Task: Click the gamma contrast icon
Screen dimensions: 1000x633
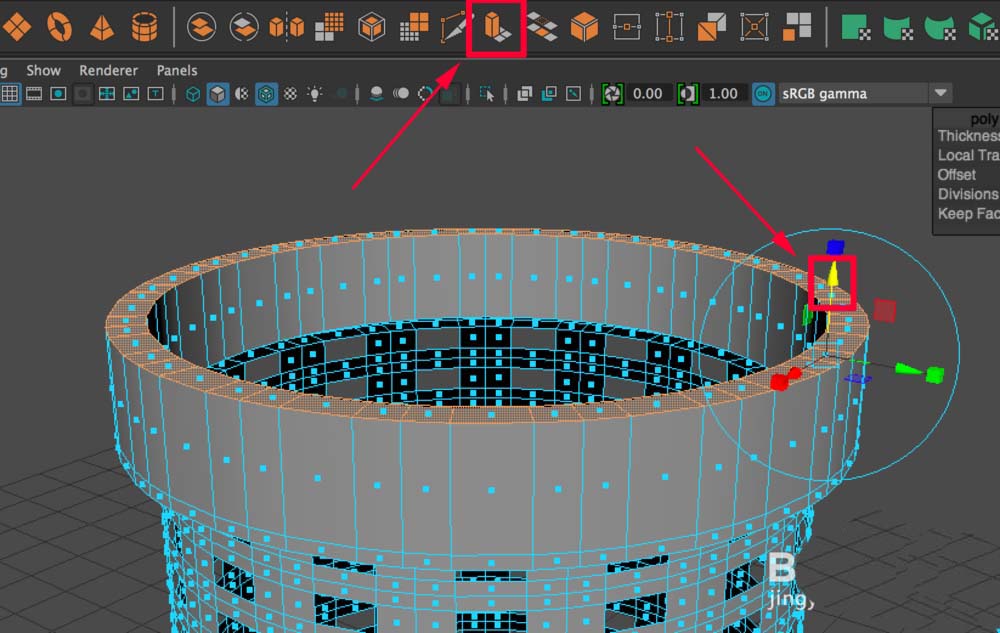Action: coord(688,94)
